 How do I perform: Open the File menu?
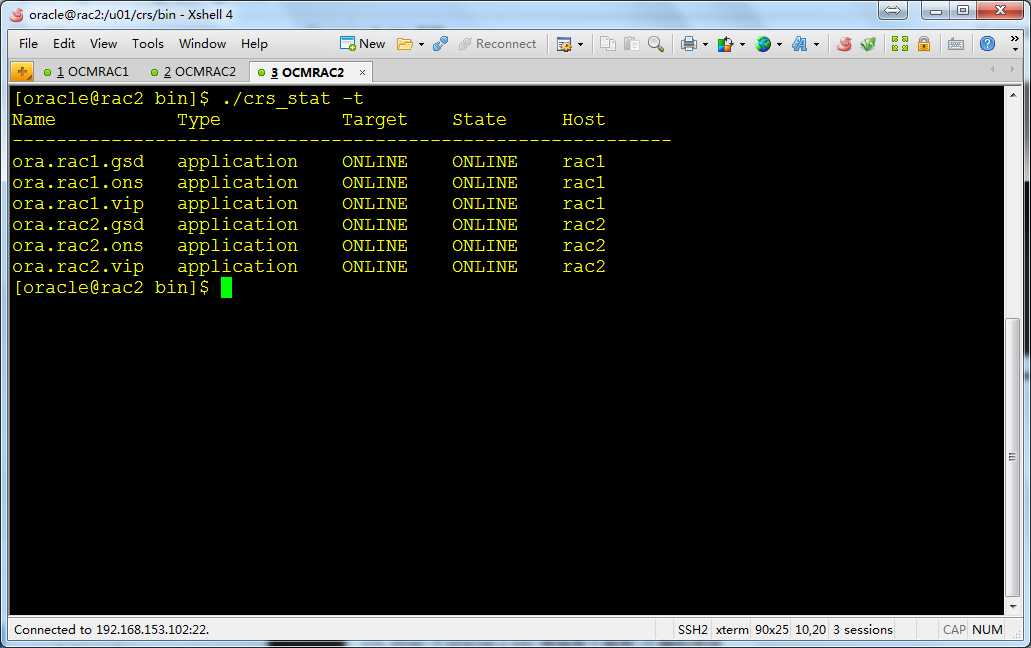coord(28,43)
